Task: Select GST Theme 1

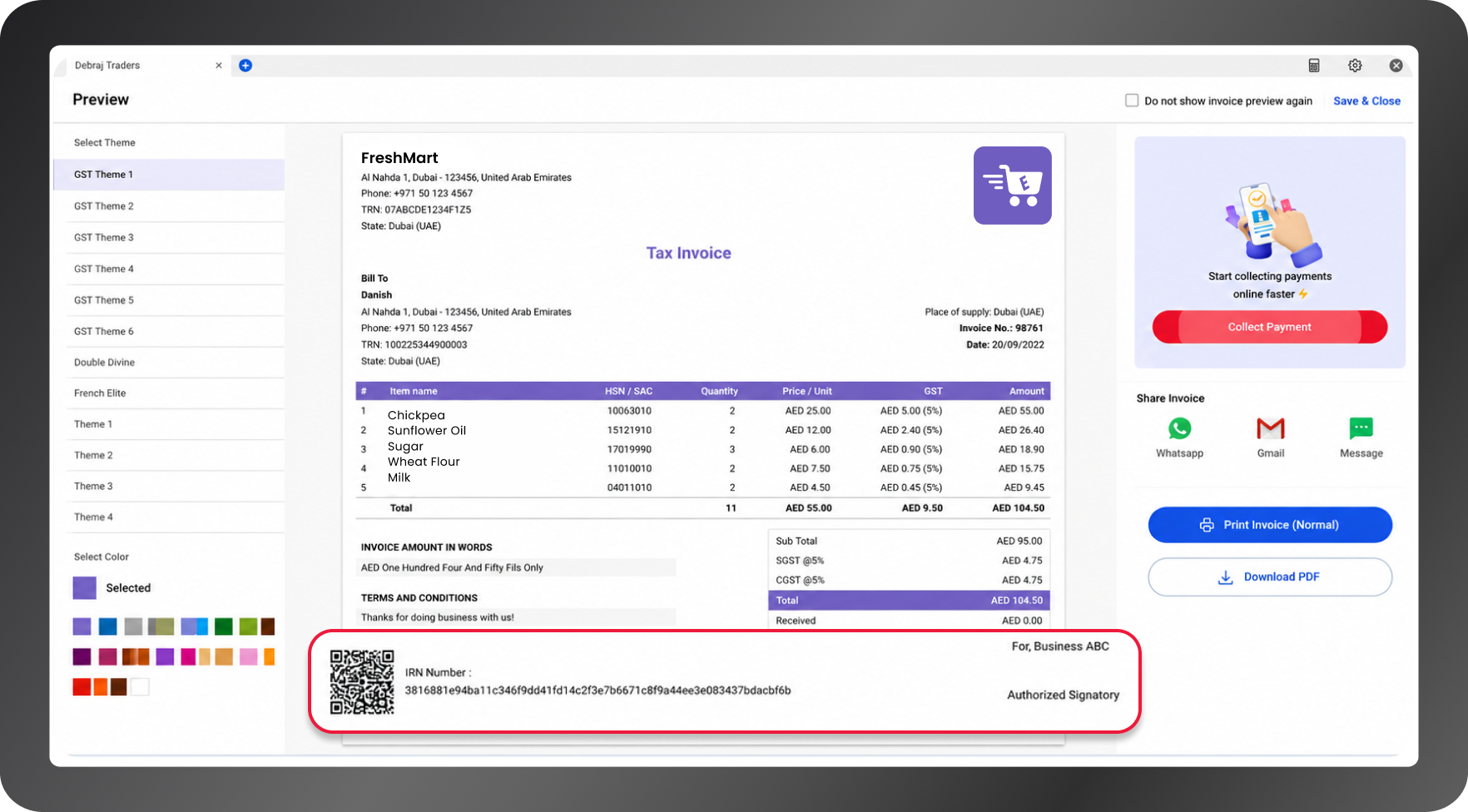Action: (169, 175)
